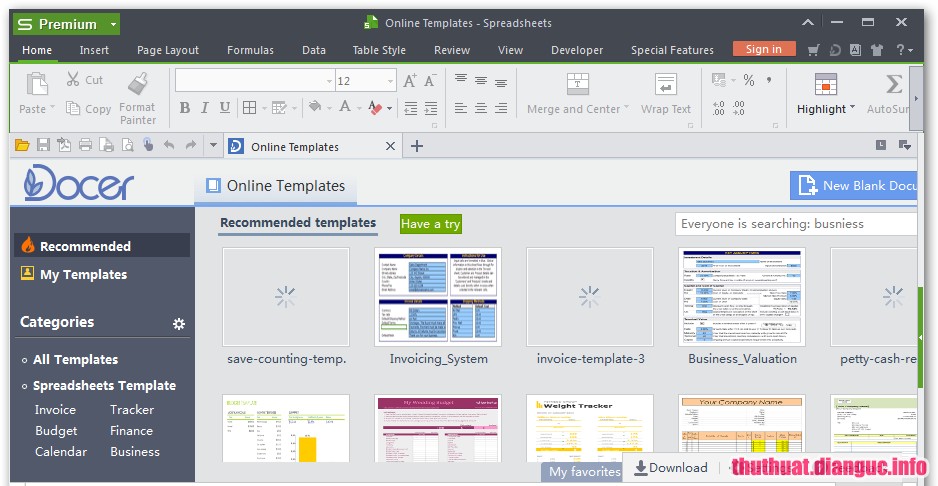Align text to the left

click(x=460, y=108)
